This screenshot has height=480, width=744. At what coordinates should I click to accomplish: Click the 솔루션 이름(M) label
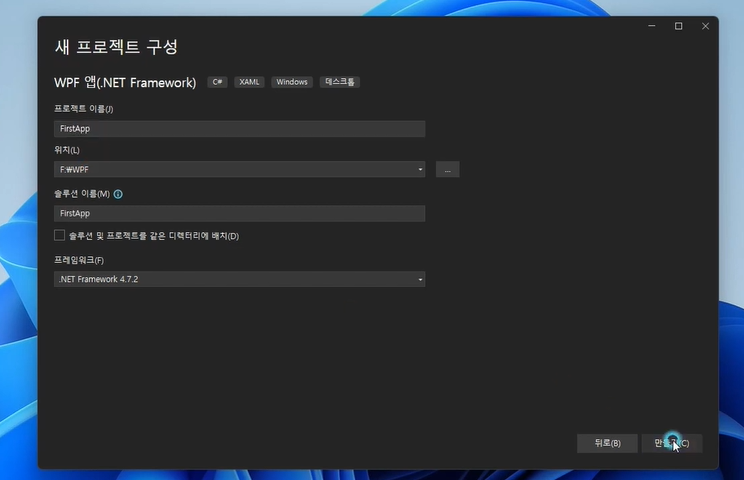coord(82,194)
